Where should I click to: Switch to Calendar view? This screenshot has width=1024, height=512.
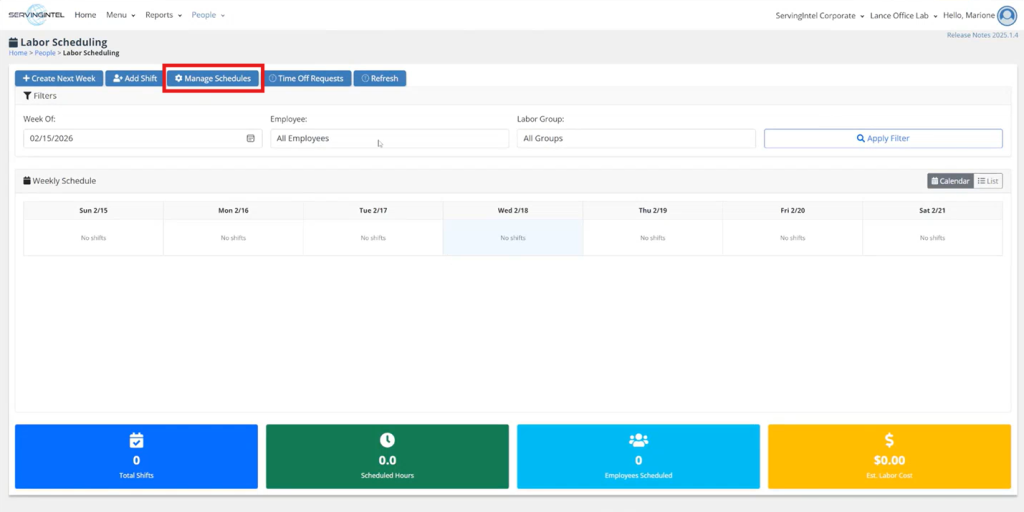click(x=949, y=181)
